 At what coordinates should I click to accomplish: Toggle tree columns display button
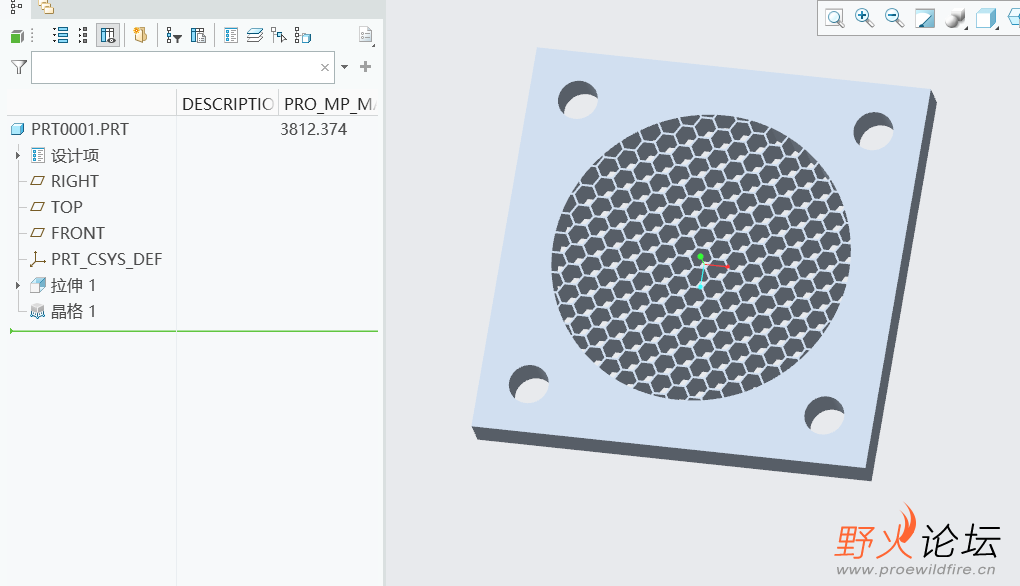click(x=108, y=35)
